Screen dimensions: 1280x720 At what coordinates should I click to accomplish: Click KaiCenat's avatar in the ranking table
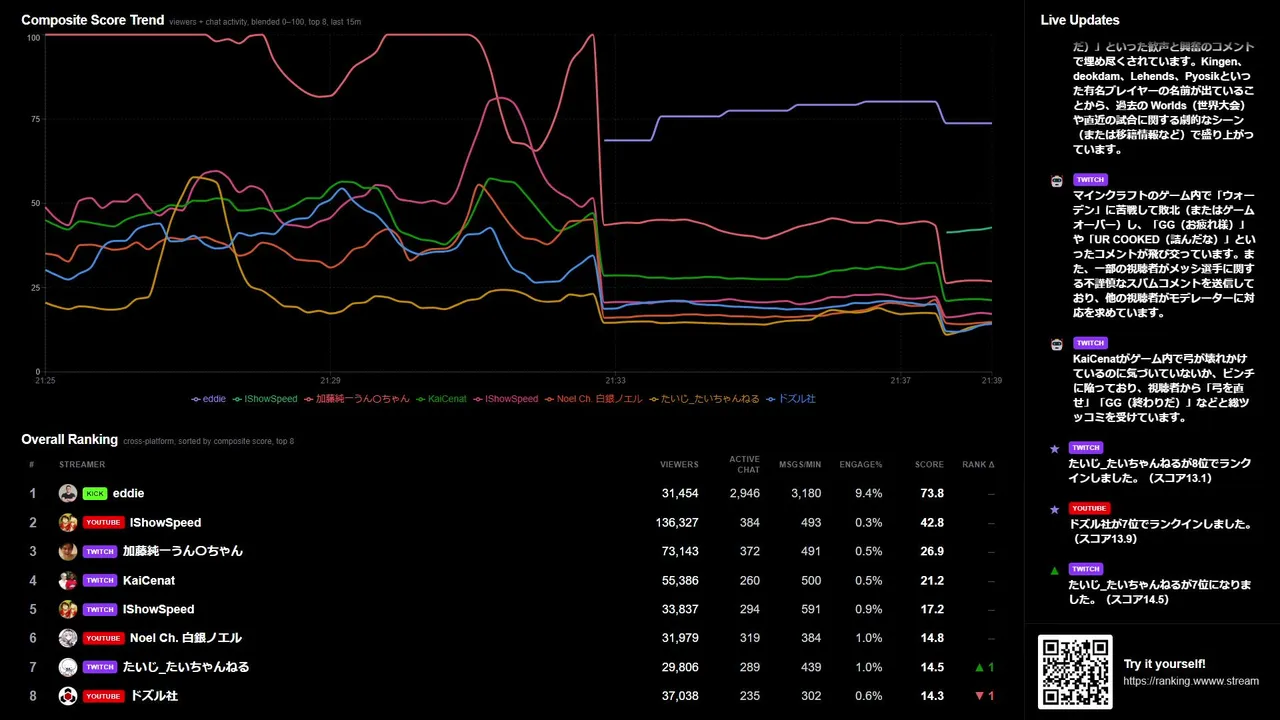[68, 580]
